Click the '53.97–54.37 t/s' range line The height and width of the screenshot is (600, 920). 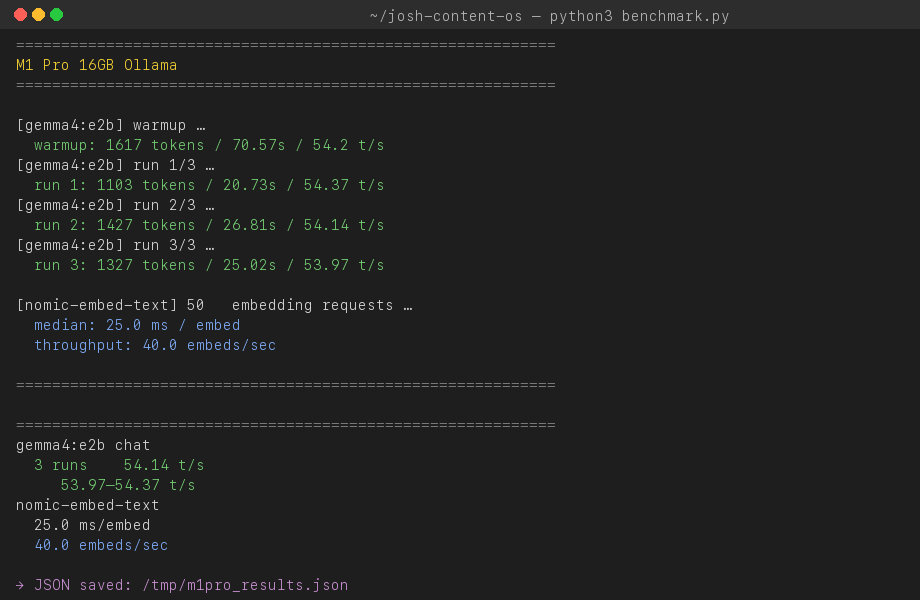pos(128,485)
